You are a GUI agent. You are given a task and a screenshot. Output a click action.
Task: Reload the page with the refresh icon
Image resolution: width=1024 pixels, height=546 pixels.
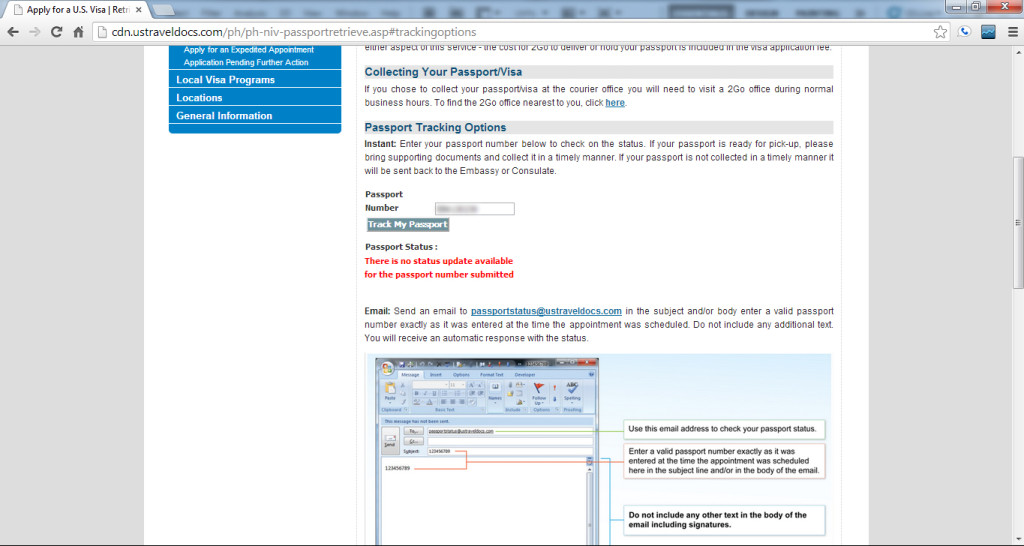pyautogui.click(x=57, y=32)
